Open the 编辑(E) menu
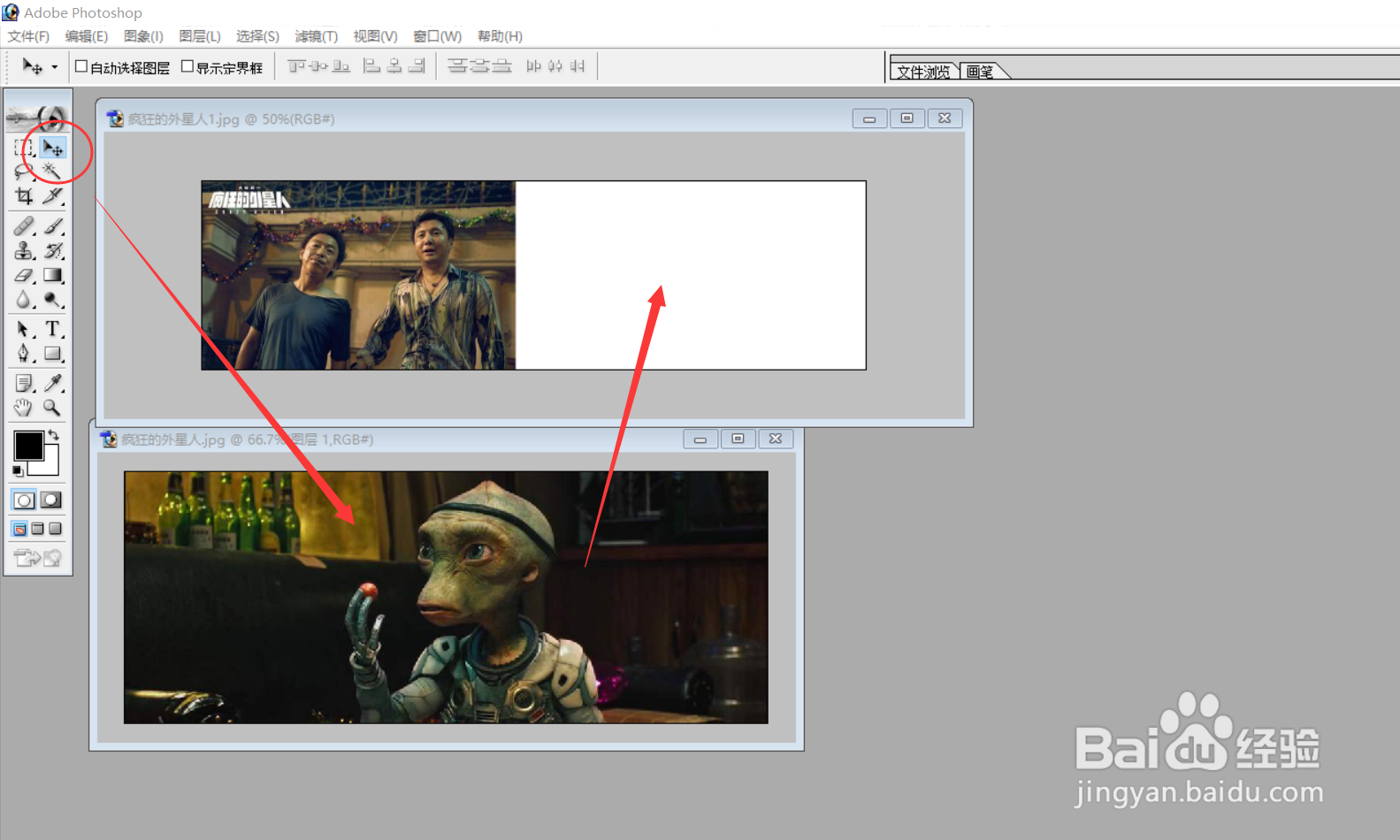 (x=87, y=36)
